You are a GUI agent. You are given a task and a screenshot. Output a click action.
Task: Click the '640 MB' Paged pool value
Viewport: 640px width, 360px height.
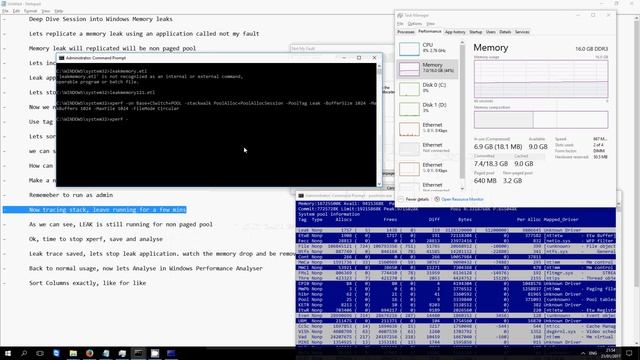pyautogui.click(x=485, y=180)
